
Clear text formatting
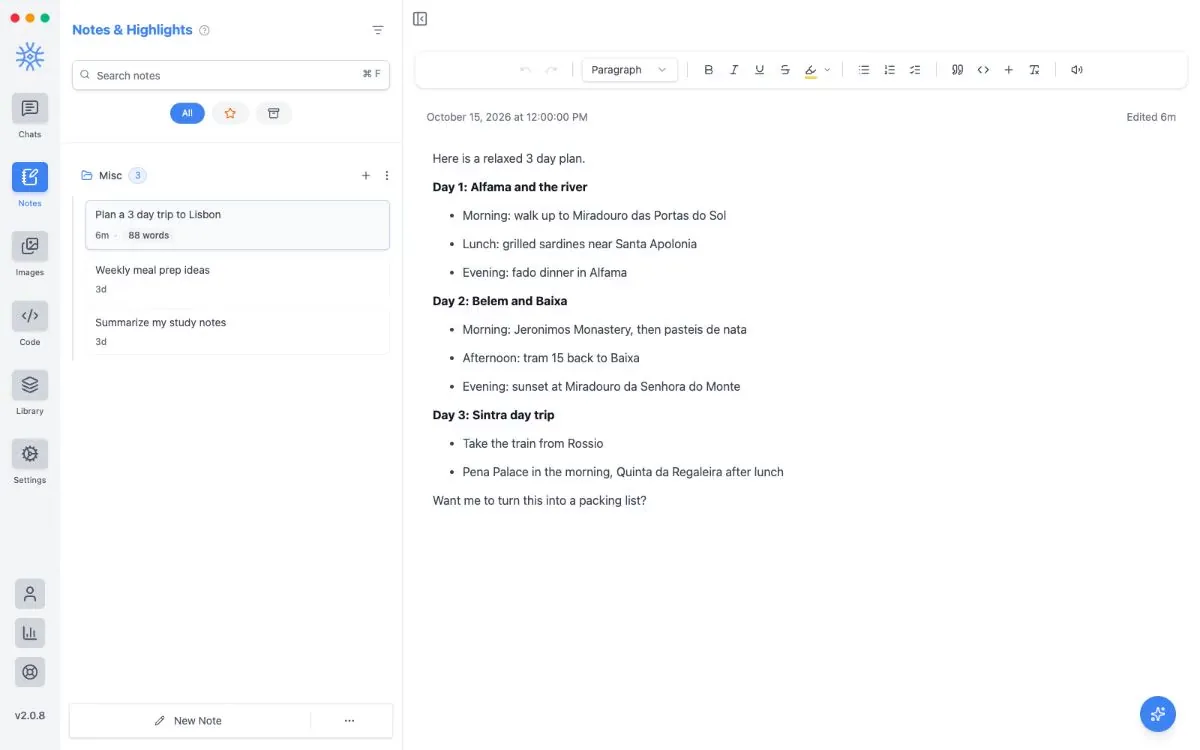click(x=1035, y=70)
